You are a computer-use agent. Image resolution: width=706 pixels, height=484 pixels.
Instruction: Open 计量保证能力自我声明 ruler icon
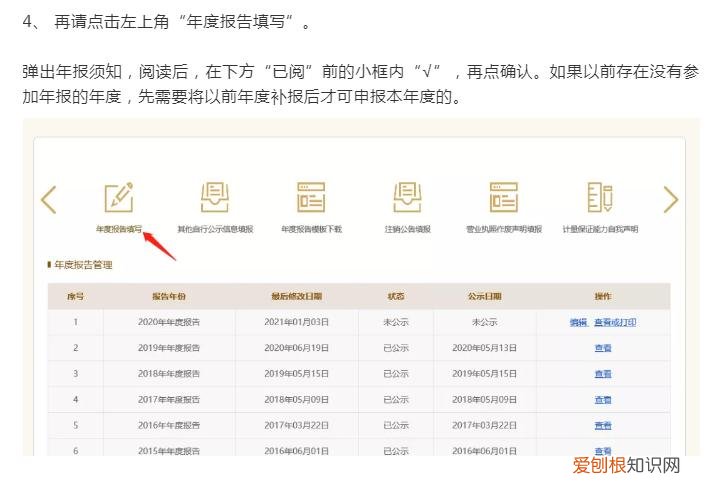600,197
